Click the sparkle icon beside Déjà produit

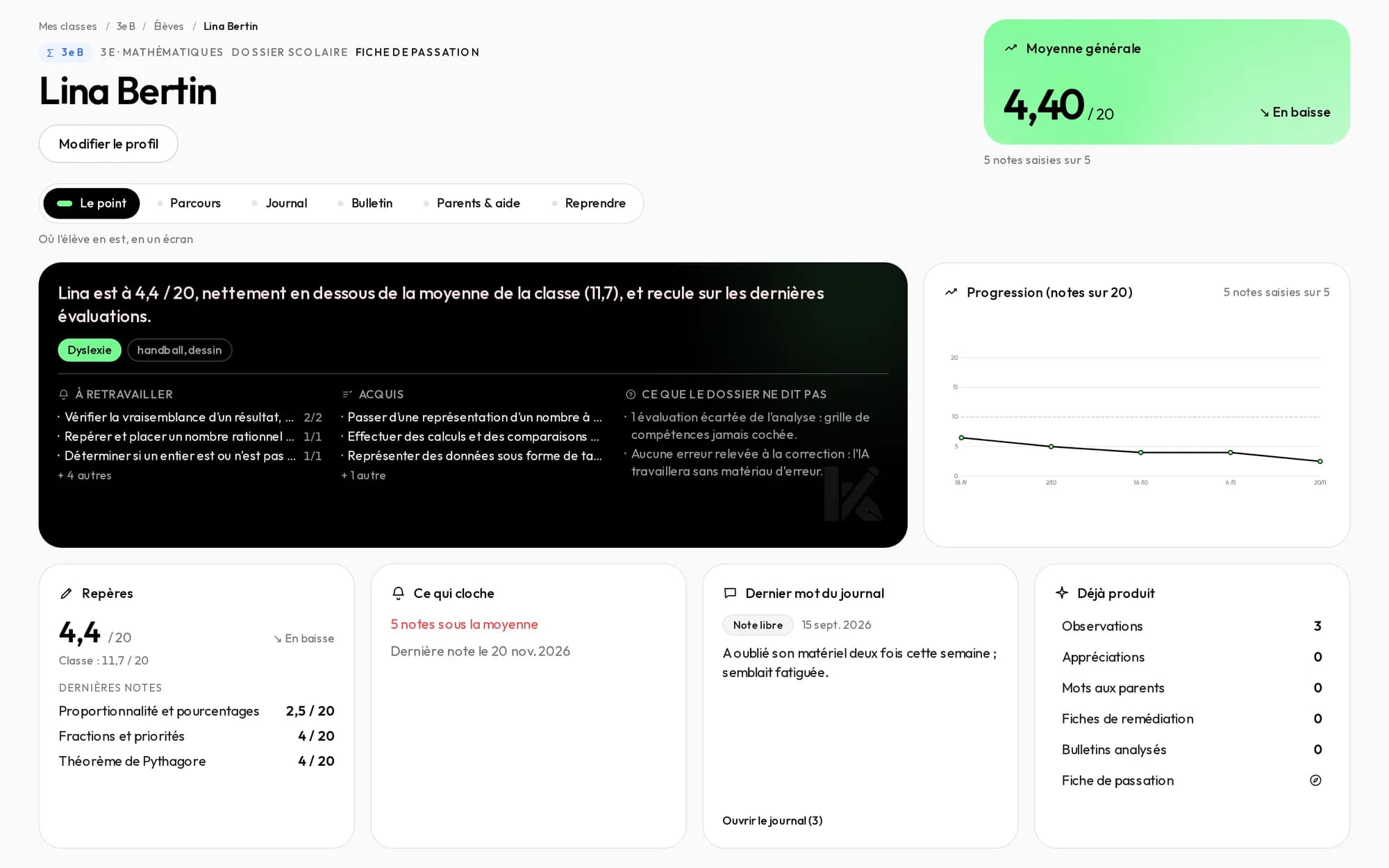point(1062,592)
